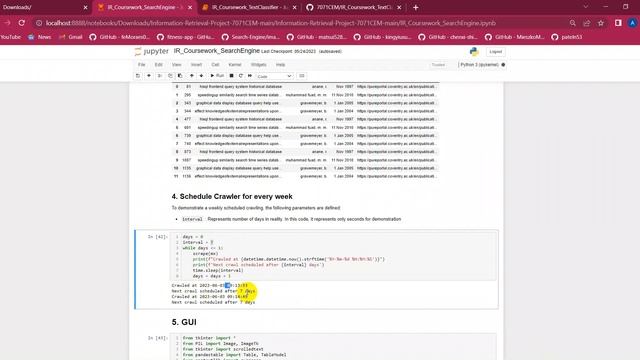The width and height of the screenshot is (640, 360).
Task: Click the zoom magnifier icon in address bar
Action: [573, 23]
